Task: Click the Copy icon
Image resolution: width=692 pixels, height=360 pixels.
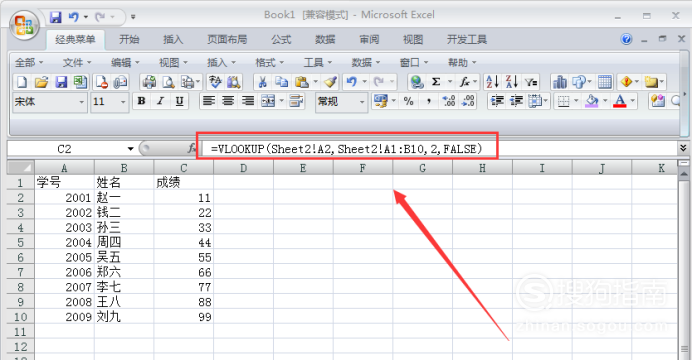Action: (282, 82)
